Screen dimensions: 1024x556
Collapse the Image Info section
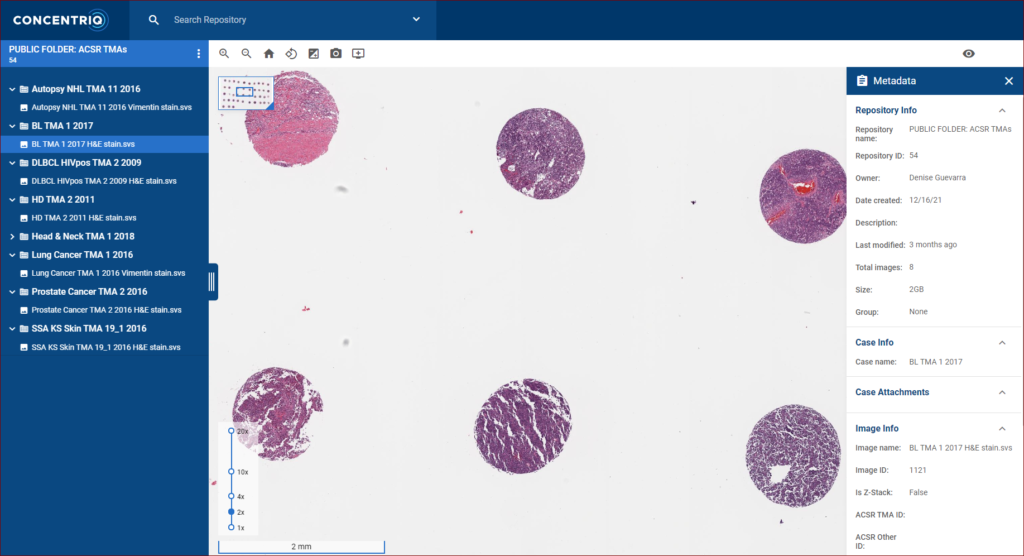pyautogui.click(x=1002, y=429)
